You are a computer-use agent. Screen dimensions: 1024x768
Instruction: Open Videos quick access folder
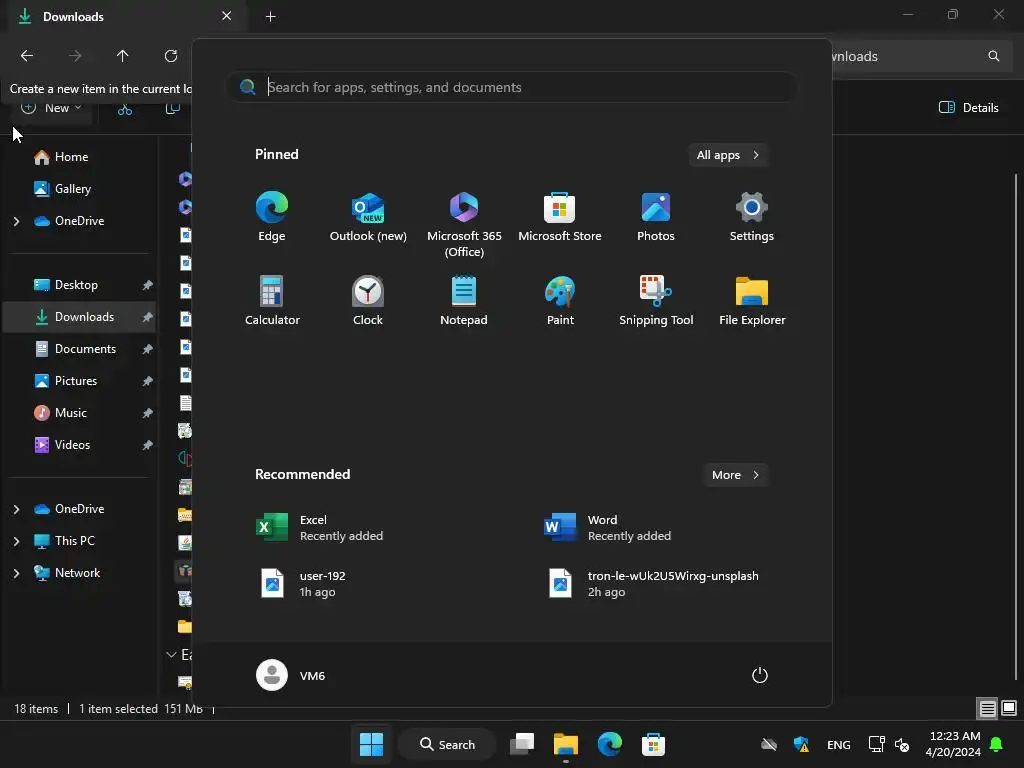(78, 445)
